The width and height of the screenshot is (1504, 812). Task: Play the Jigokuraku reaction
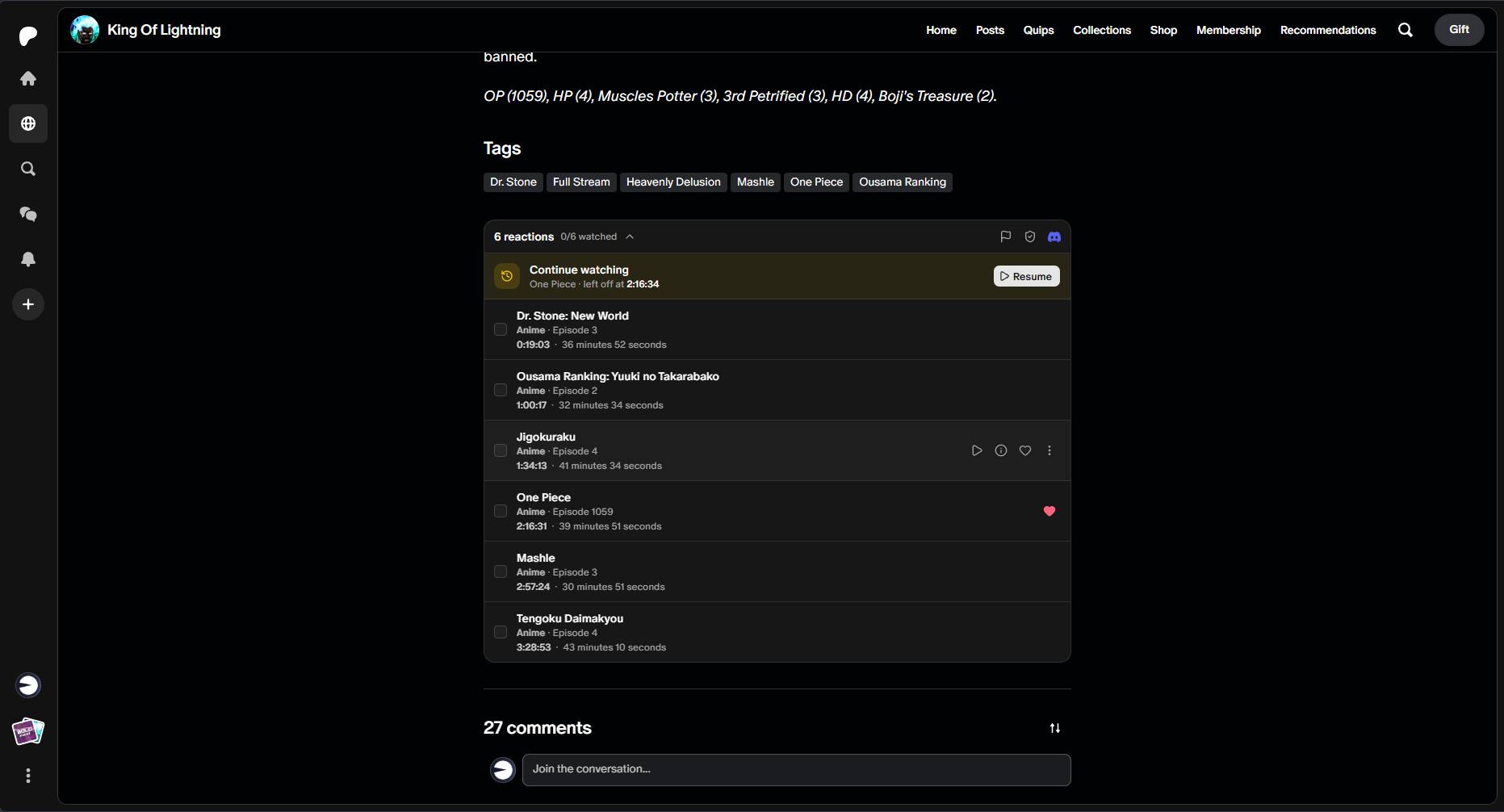(977, 450)
